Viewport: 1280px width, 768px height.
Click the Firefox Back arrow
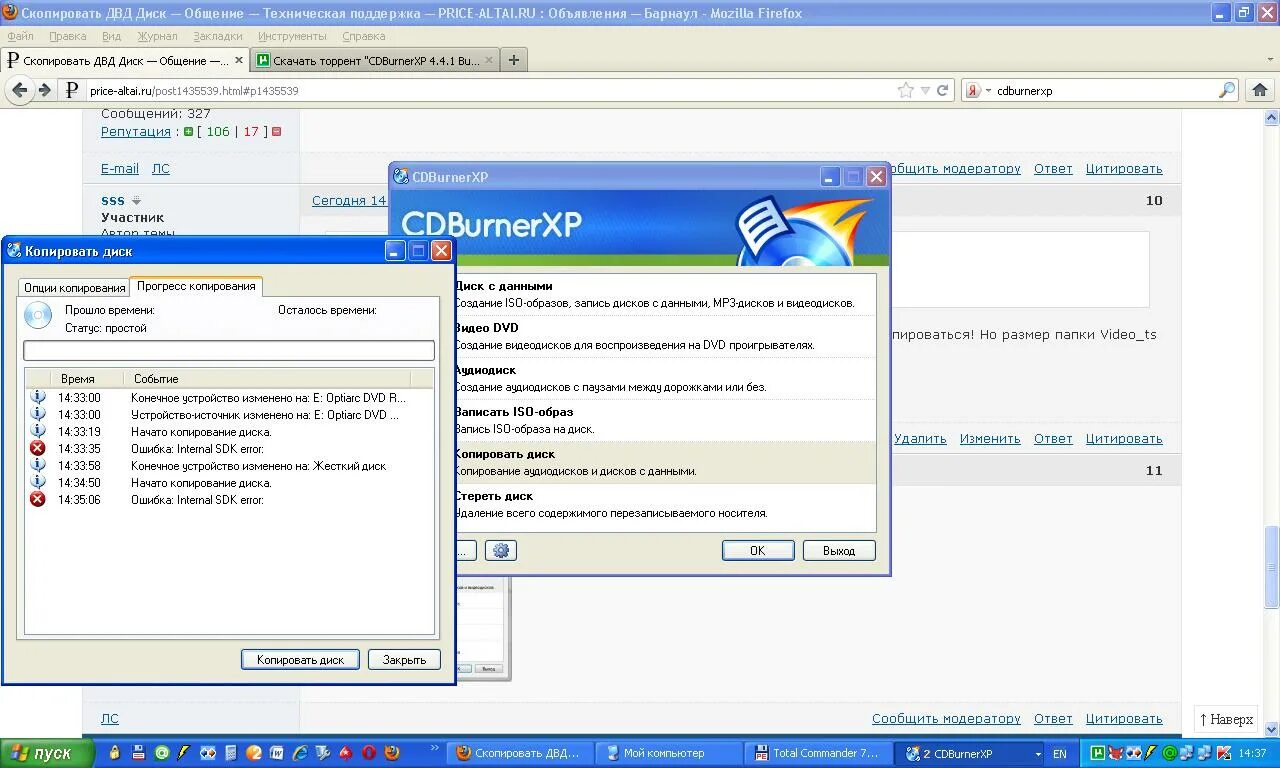pyautogui.click(x=20, y=90)
